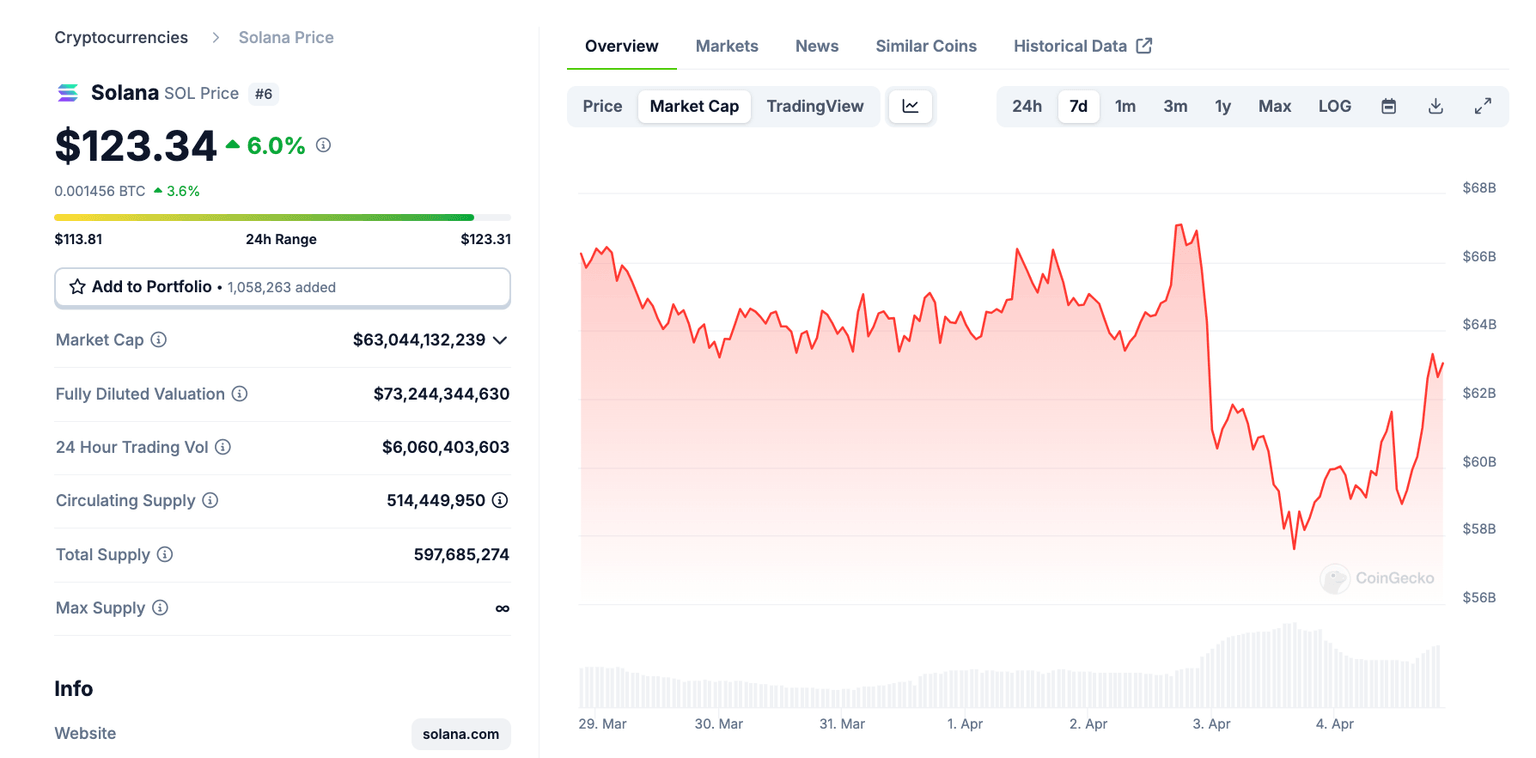Viewport: 1536px width, 758px height.
Task: Open the date range calendar icon
Action: pyautogui.click(x=1388, y=105)
